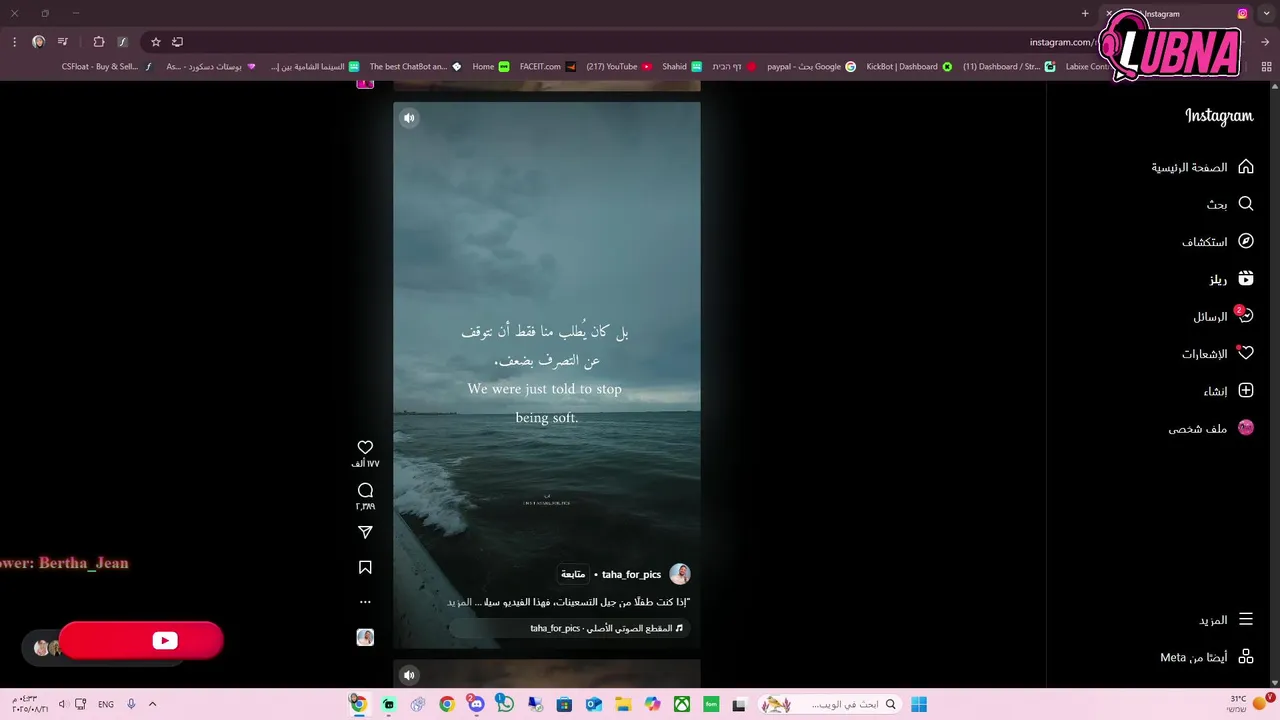Screen dimensions: 1280x720
Task: Open the السينما الشامية bookmark
Action: (x=314, y=67)
